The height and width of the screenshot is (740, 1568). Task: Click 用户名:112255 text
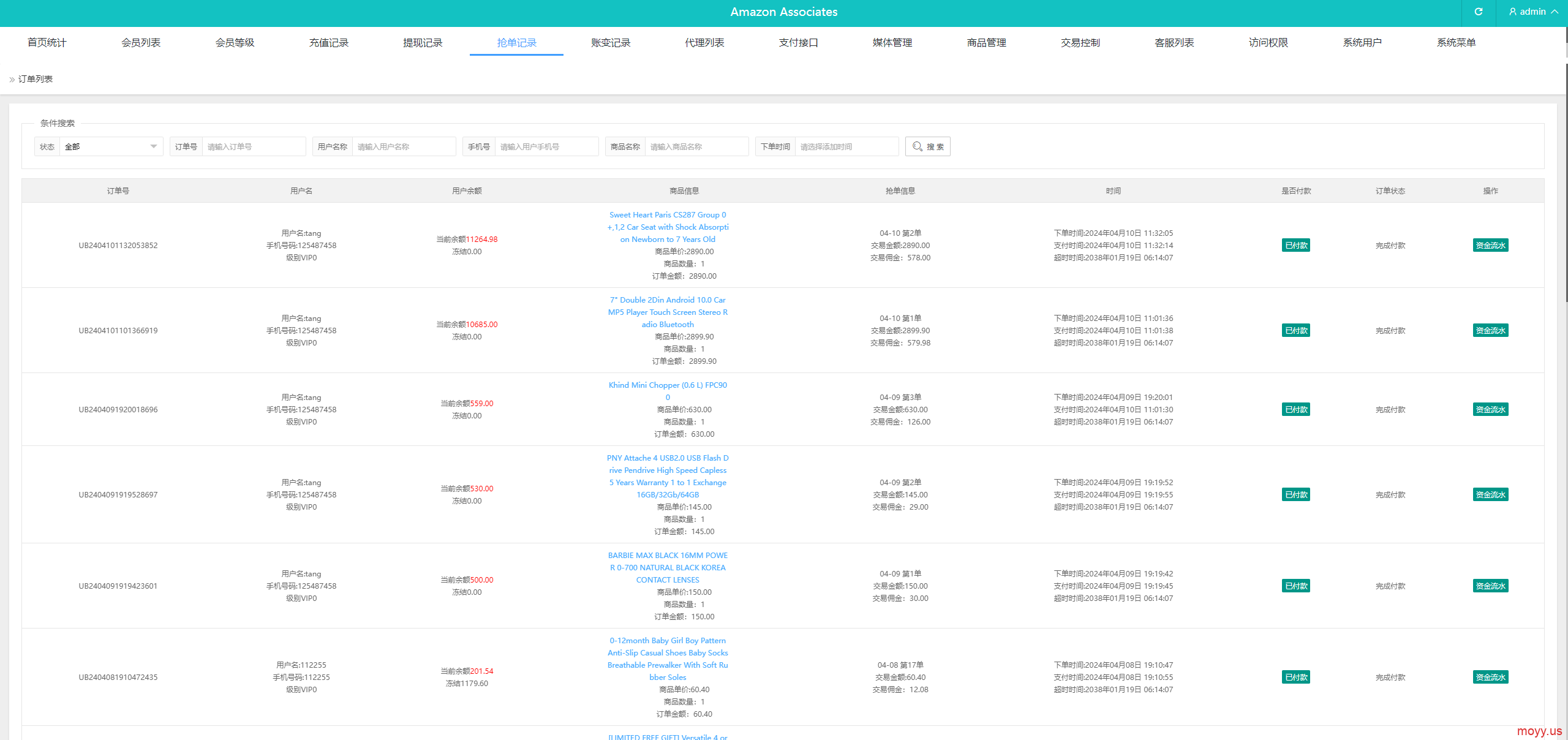pyautogui.click(x=301, y=665)
